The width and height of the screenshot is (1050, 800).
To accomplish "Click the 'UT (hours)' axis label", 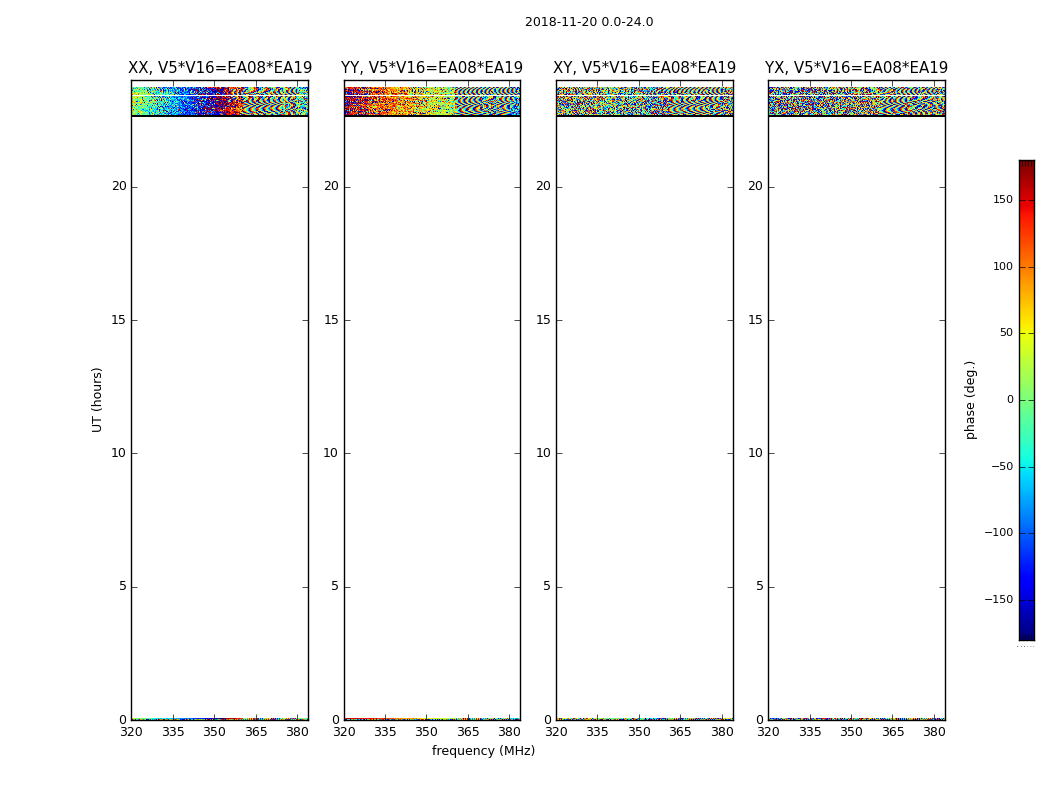I will pos(98,400).
